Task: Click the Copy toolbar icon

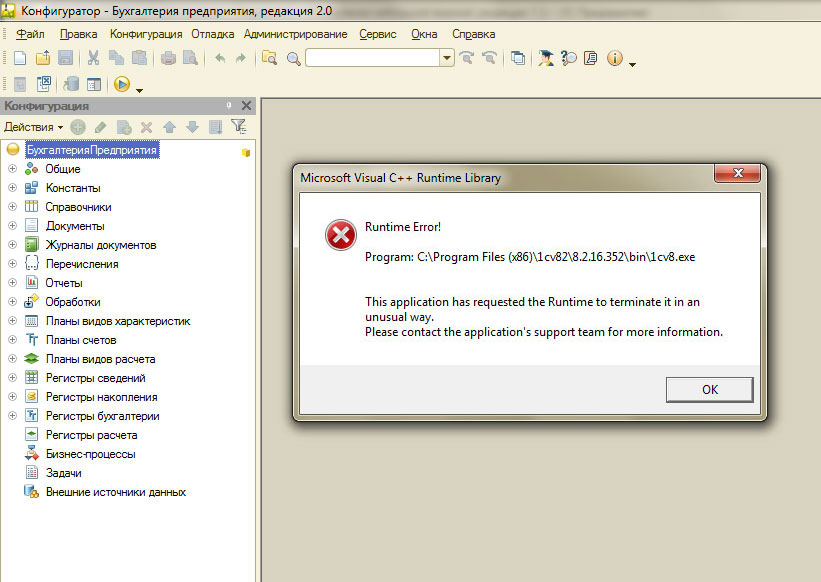Action: coord(116,58)
